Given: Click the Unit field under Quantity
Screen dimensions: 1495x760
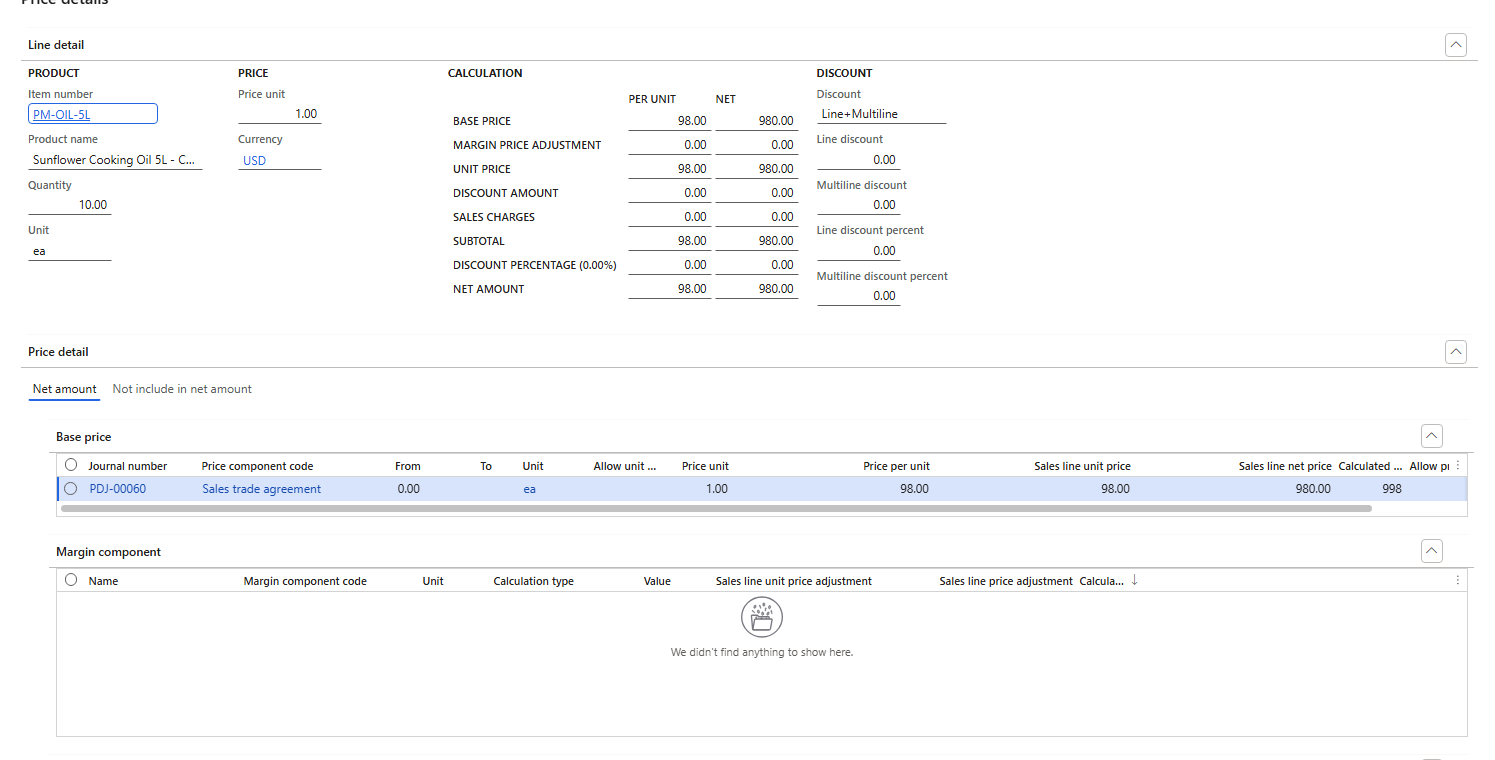Looking at the screenshot, I should pos(70,251).
